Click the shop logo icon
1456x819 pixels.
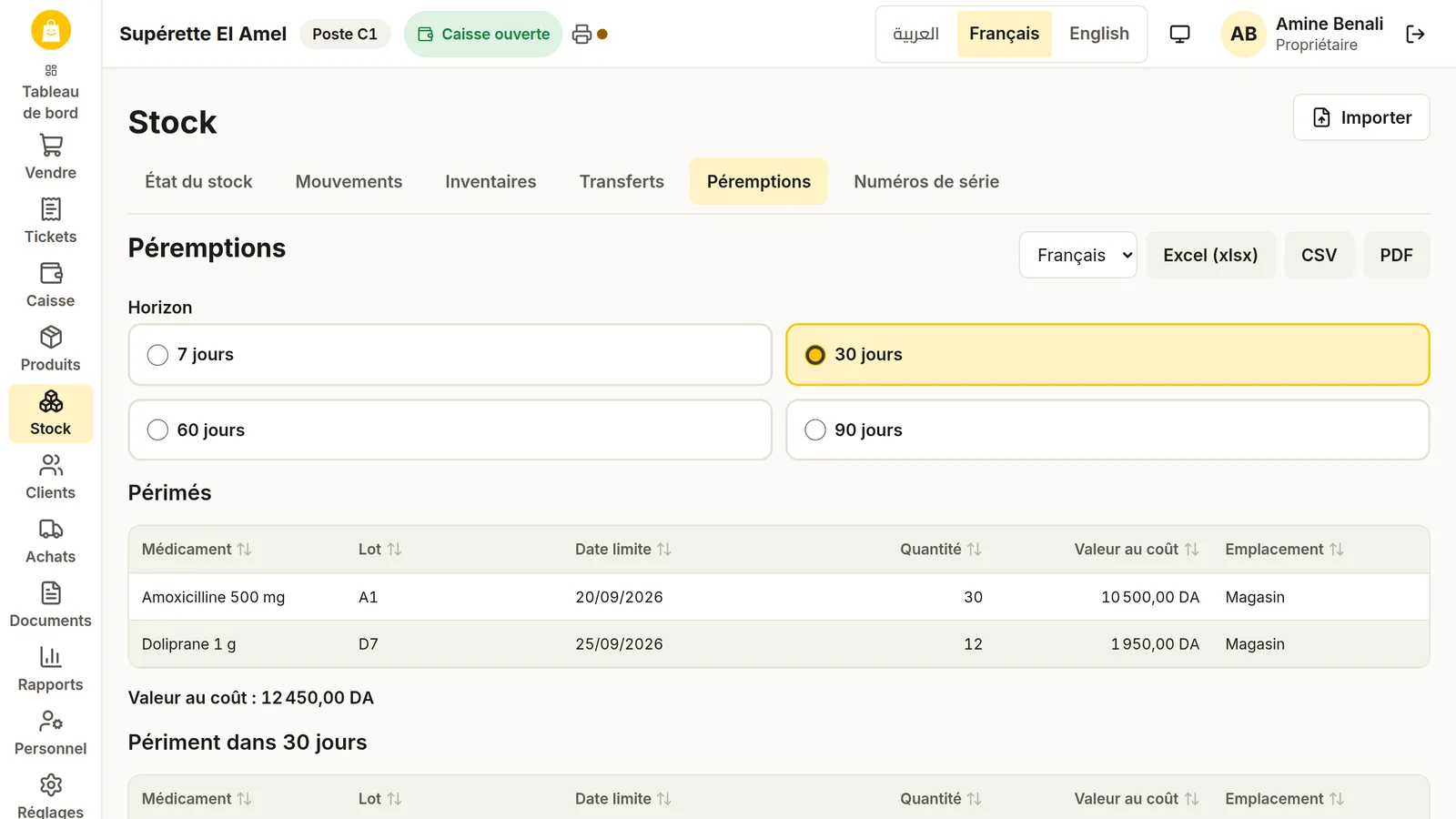point(51,30)
